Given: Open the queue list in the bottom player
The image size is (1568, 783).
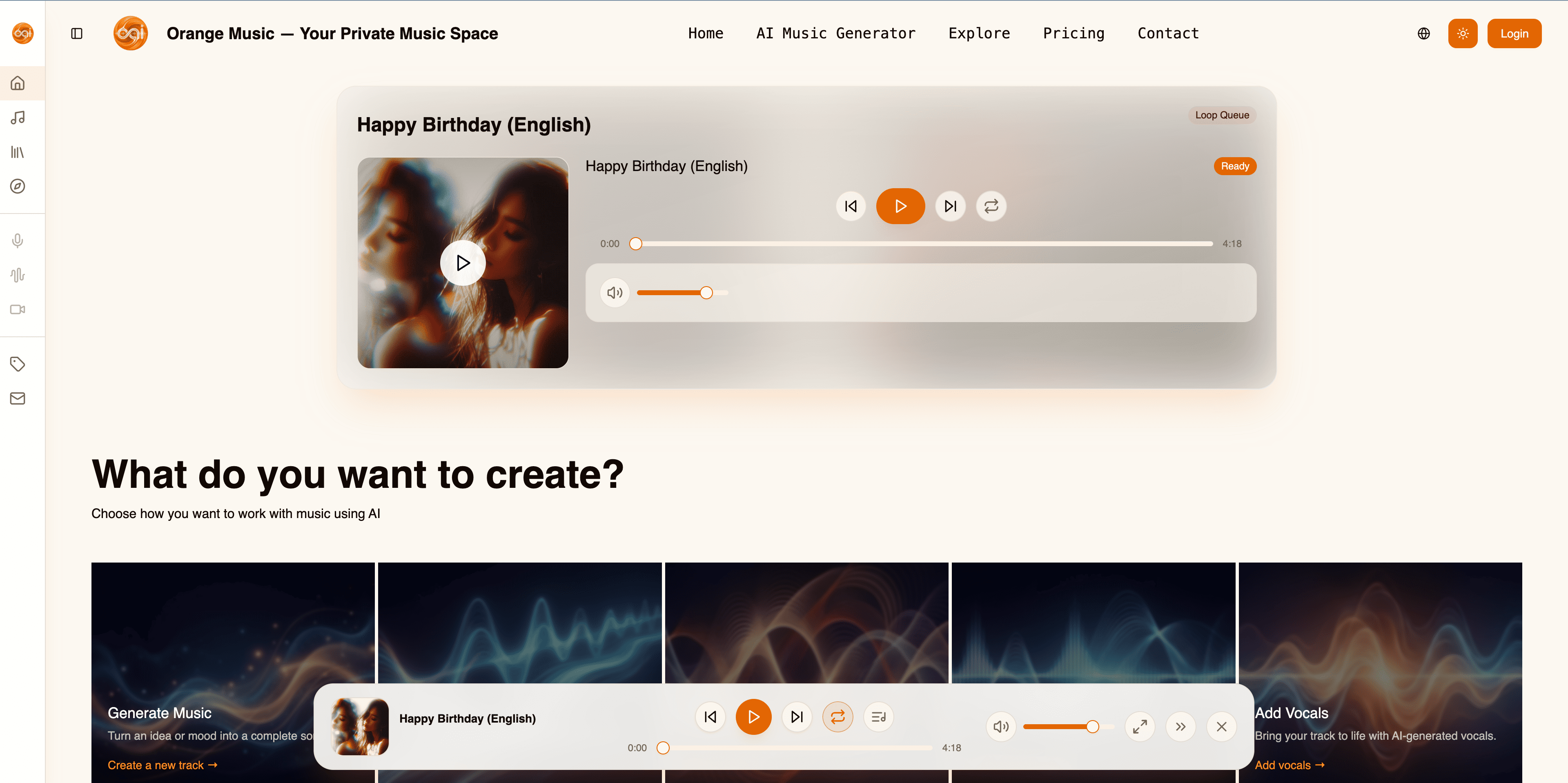Looking at the screenshot, I should pos(878,717).
